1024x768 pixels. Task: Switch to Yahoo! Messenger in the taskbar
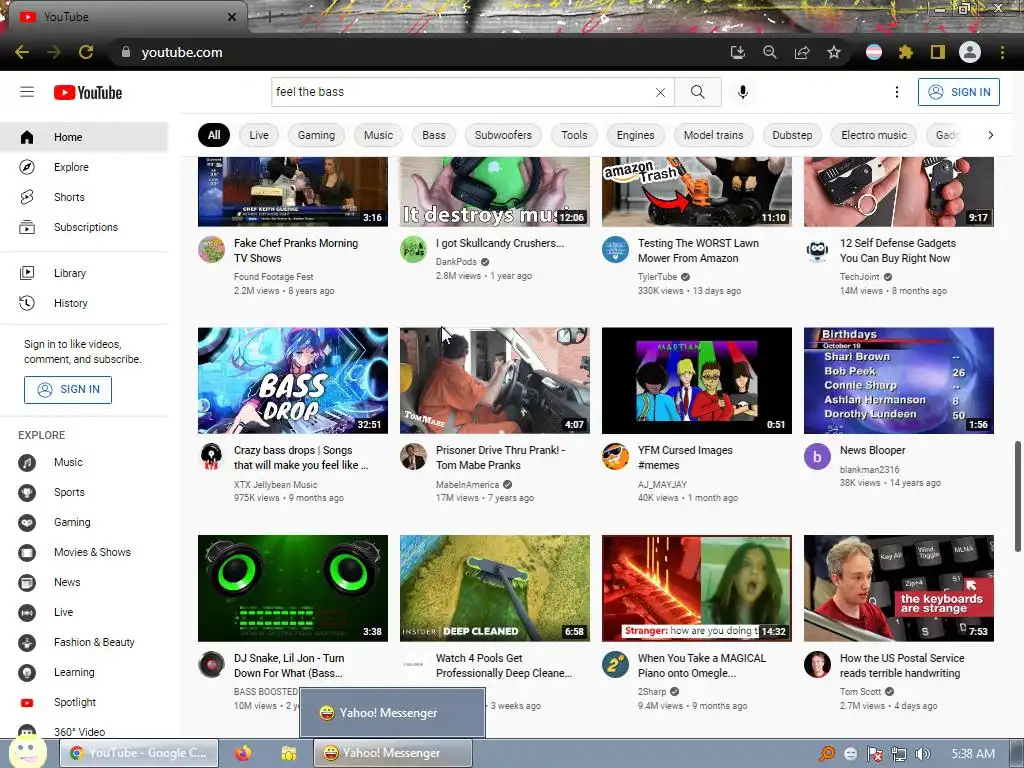coord(392,753)
